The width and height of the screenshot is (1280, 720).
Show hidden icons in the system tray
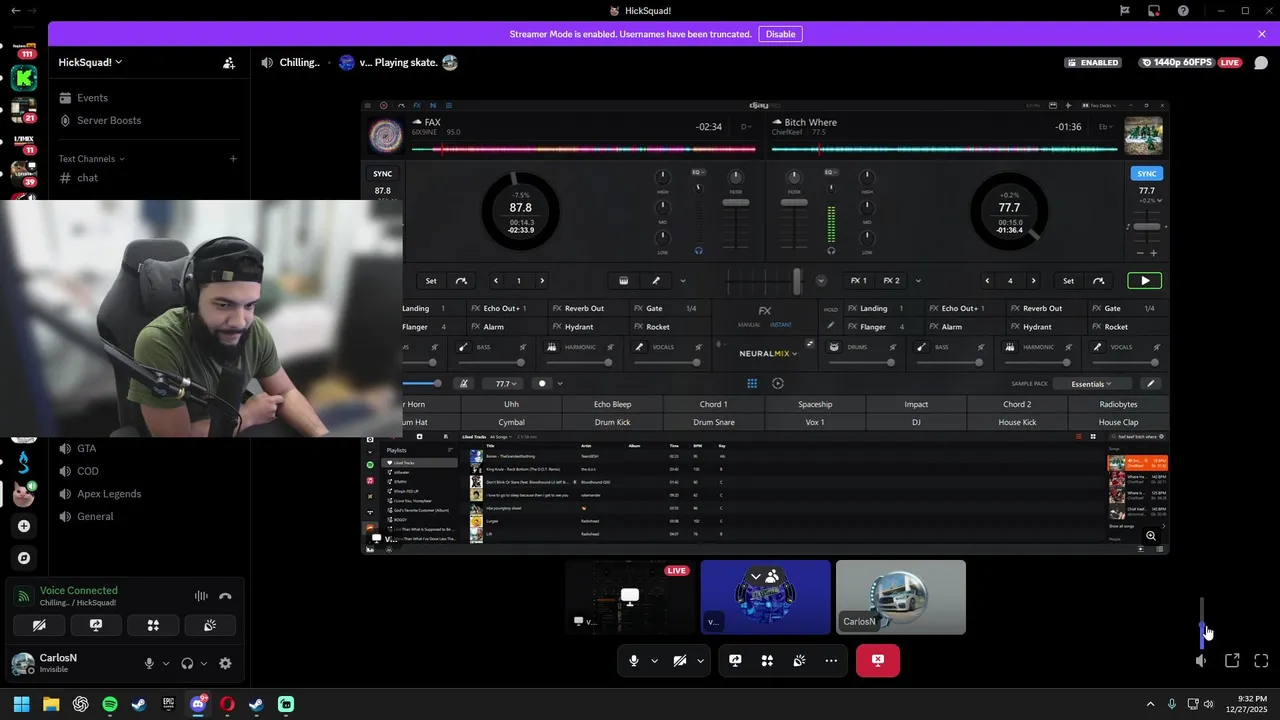(x=1150, y=704)
